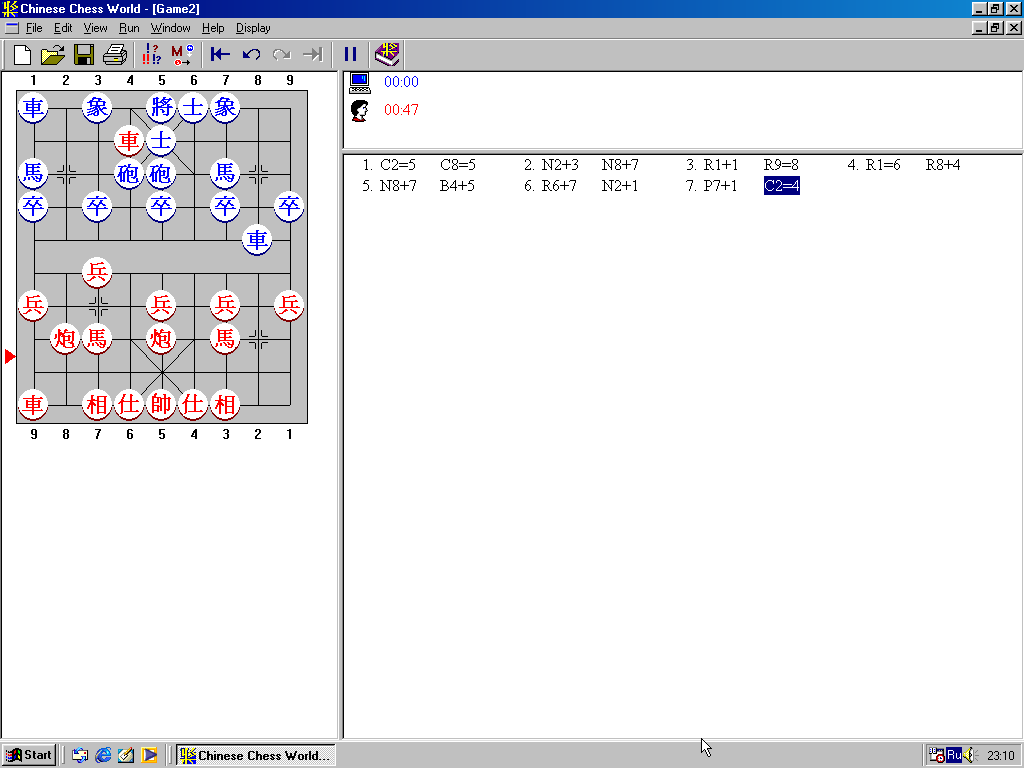
Task: Click the task scheduler tray icon
Action: [936, 756]
